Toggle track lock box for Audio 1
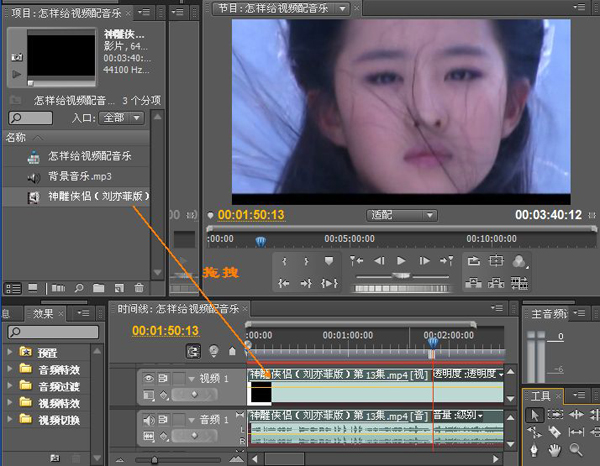Image resolution: width=600 pixels, height=466 pixels. [x=178, y=420]
